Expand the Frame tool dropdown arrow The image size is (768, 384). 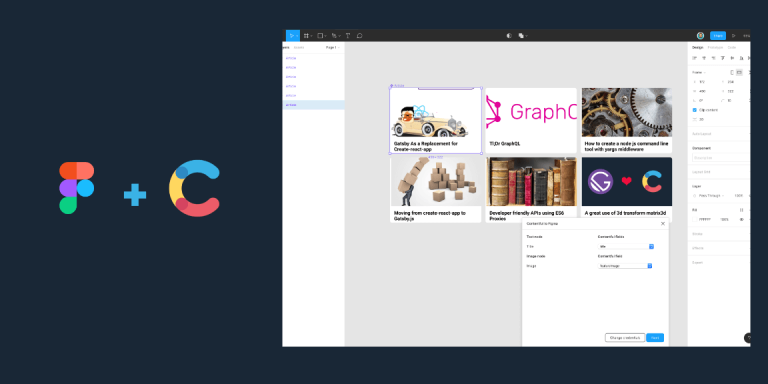point(312,36)
